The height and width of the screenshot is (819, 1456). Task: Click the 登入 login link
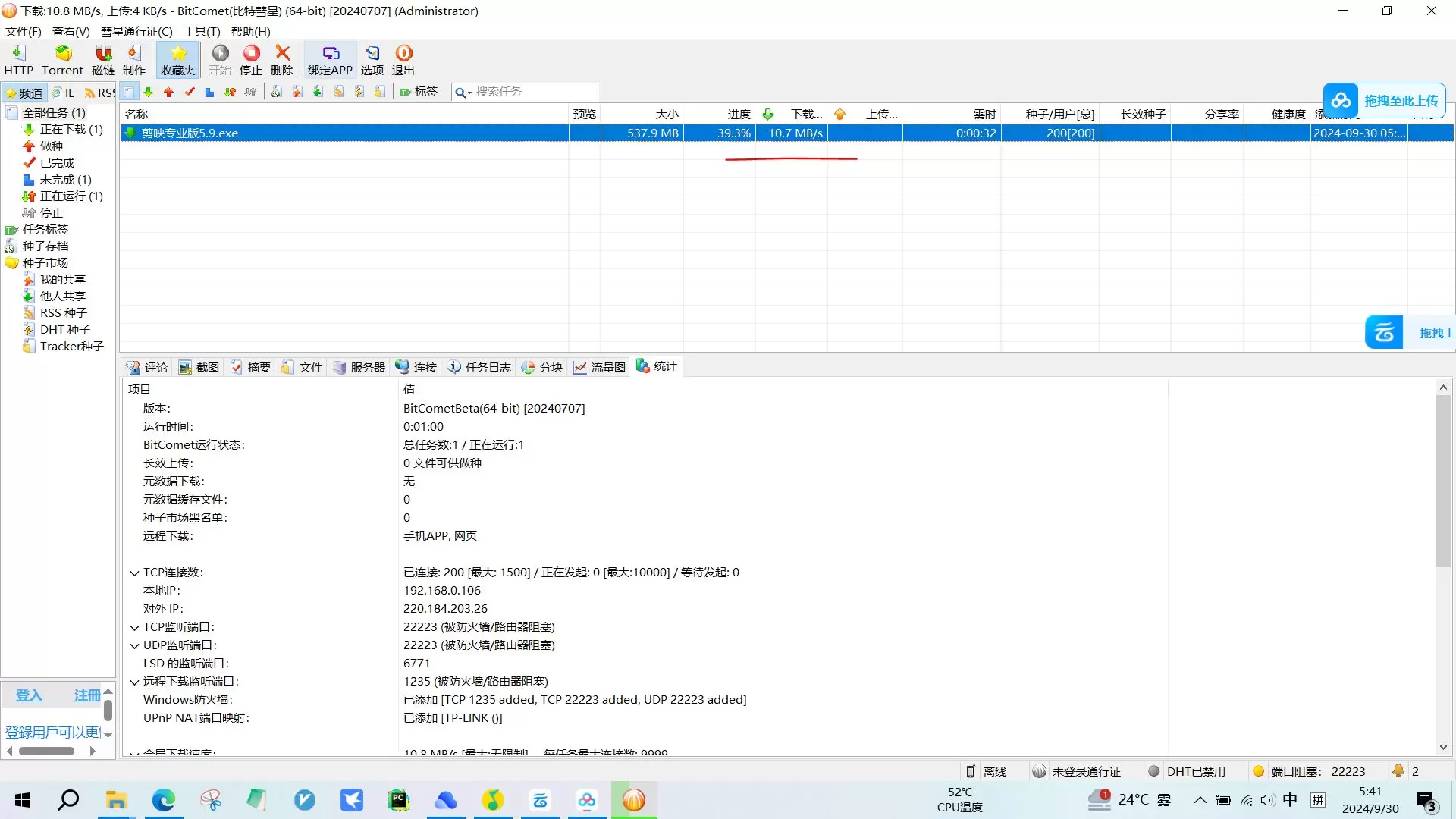(x=29, y=695)
